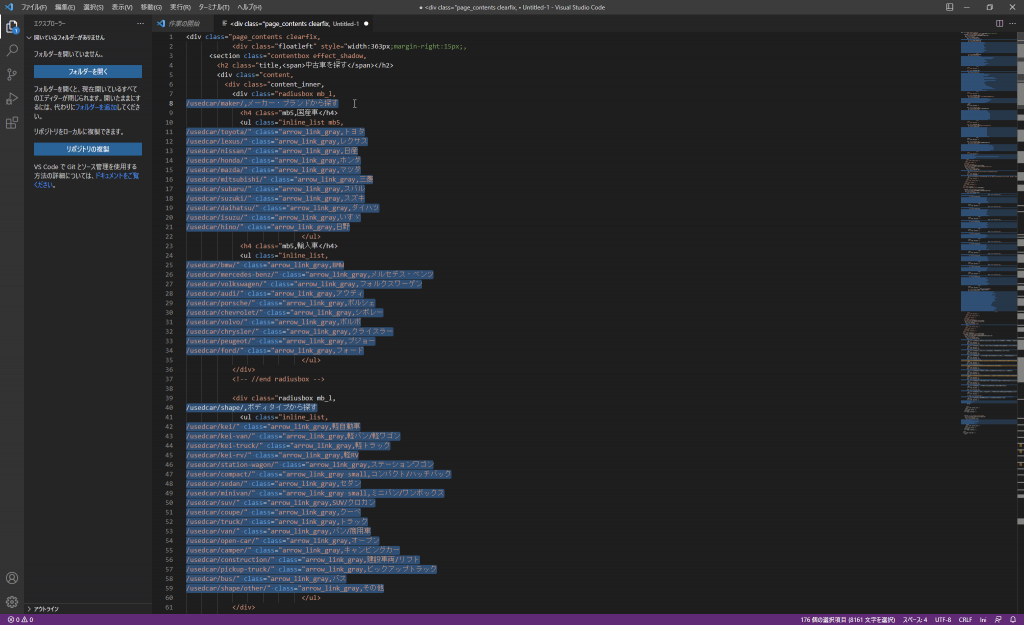Image resolution: width=1024 pixels, height=625 pixels.
Task: Switch to the Untitled-1 editor tab
Action: click(x=294, y=24)
